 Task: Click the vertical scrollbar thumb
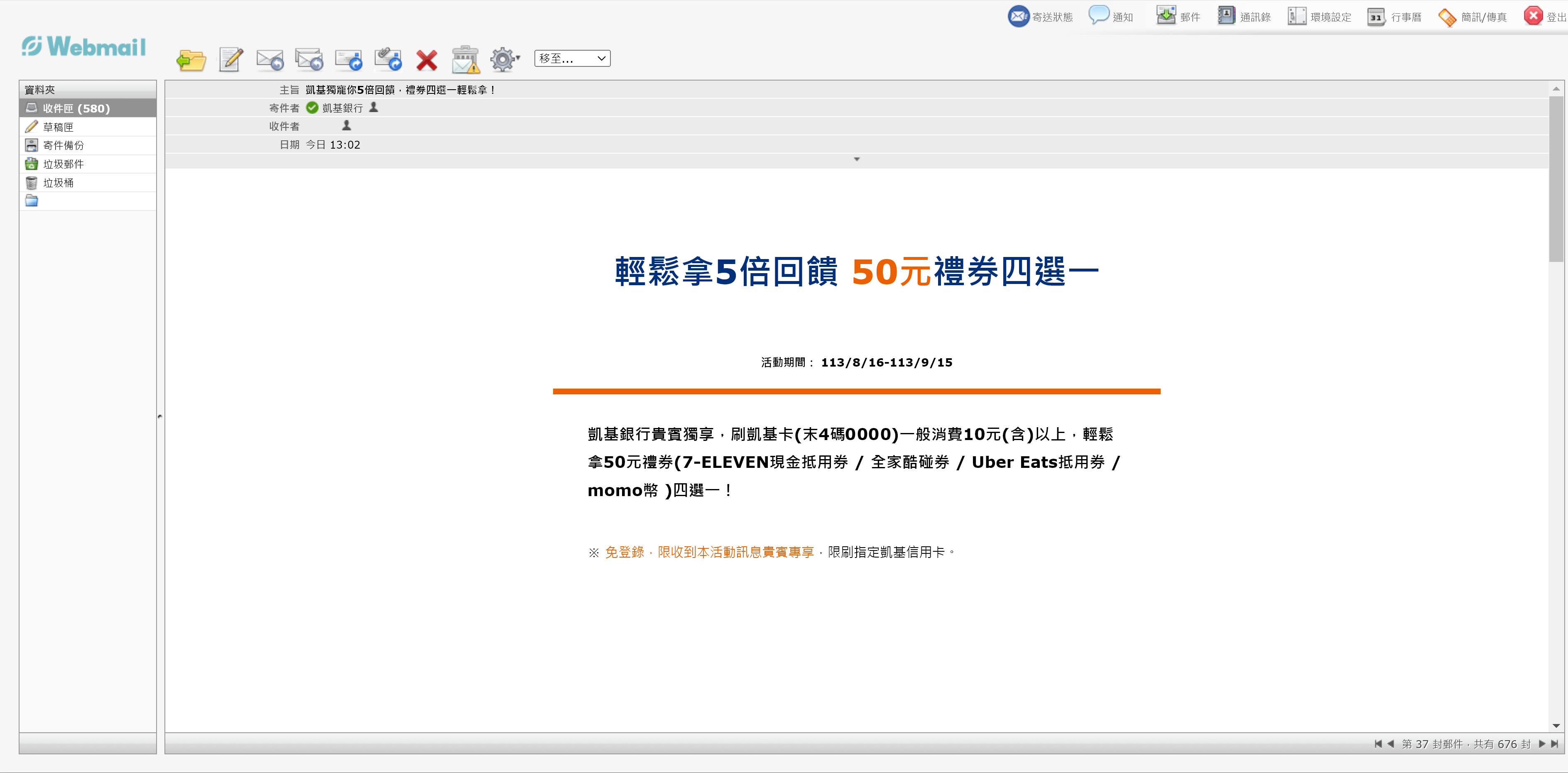pos(1556,179)
